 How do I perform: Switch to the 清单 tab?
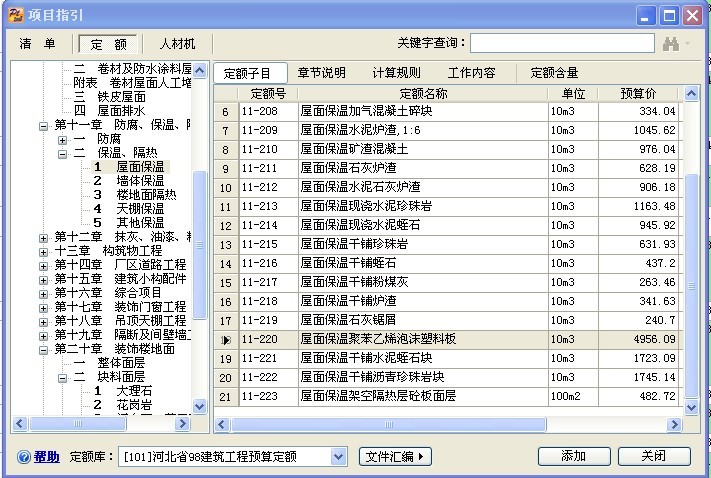click(38, 44)
